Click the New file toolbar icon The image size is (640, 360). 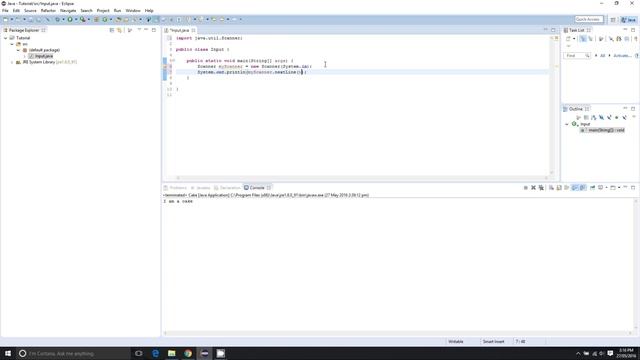point(5,19)
